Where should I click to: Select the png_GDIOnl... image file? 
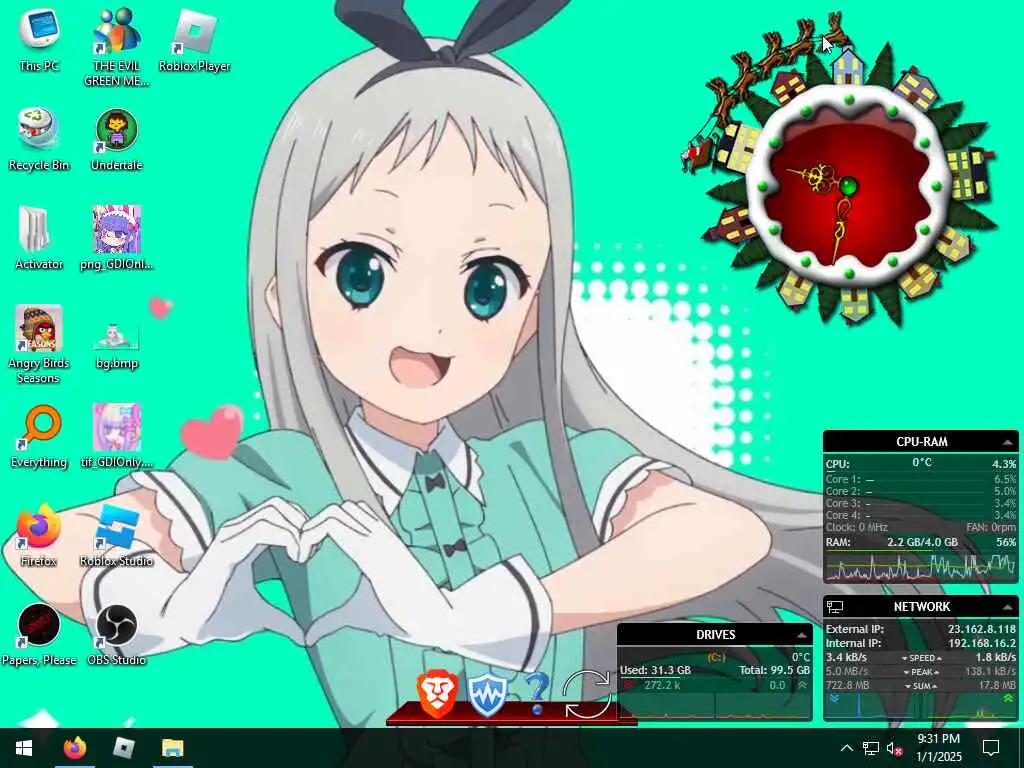116,239
